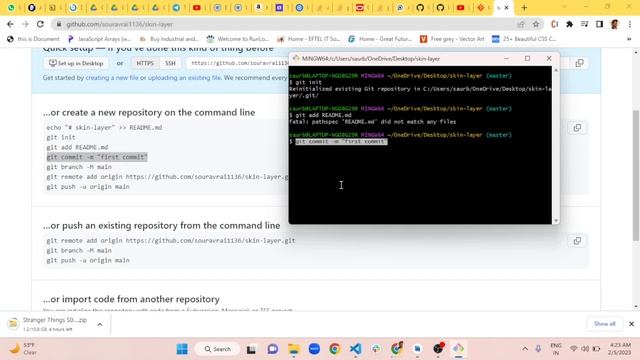Click in the MINGW64 terminal window
Viewport: 640px width, 360px height.
pyautogui.click(x=420, y=145)
